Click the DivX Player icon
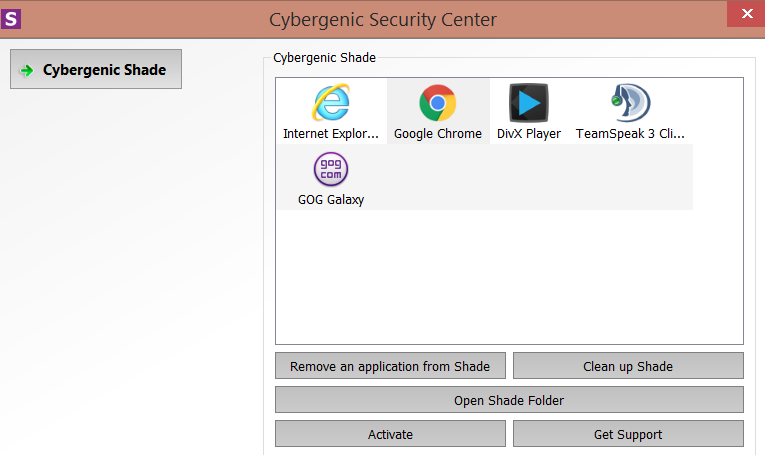The height and width of the screenshot is (455, 765). click(x=529, y=103)
